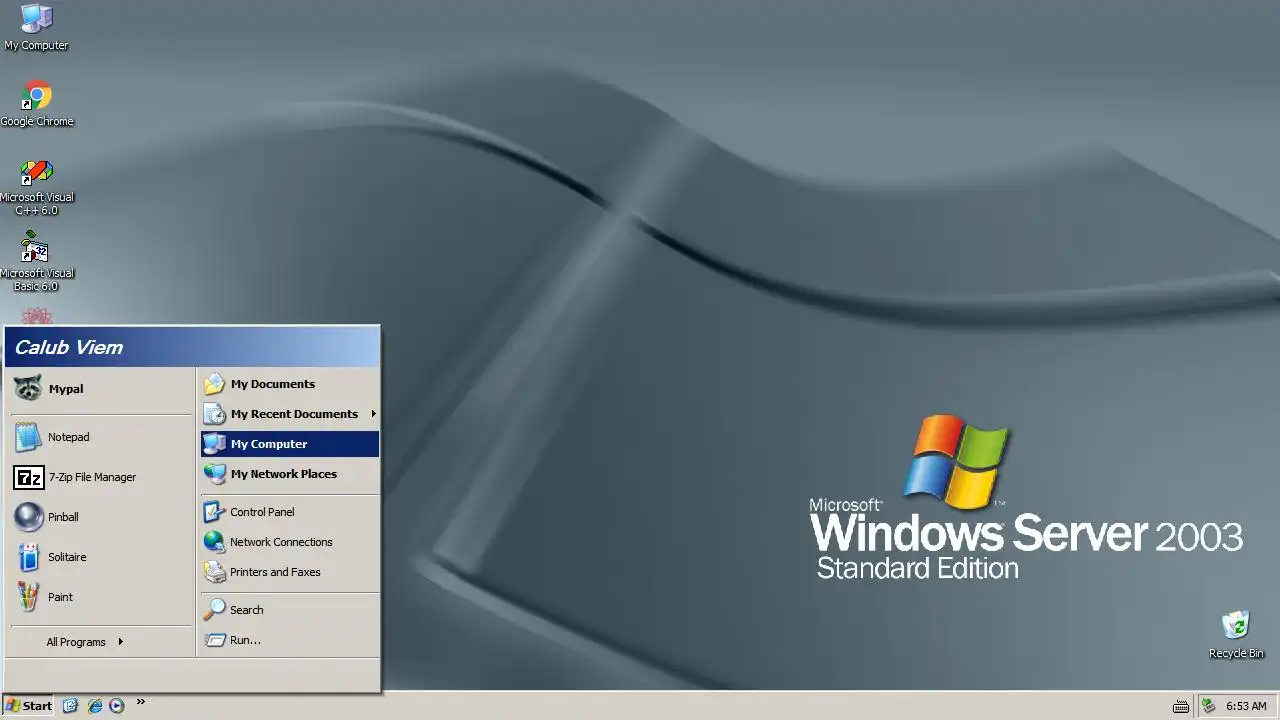The image size is (1280, 720).
Task: Launch Solitaire from Start menu
Action: tap(100, 557)
